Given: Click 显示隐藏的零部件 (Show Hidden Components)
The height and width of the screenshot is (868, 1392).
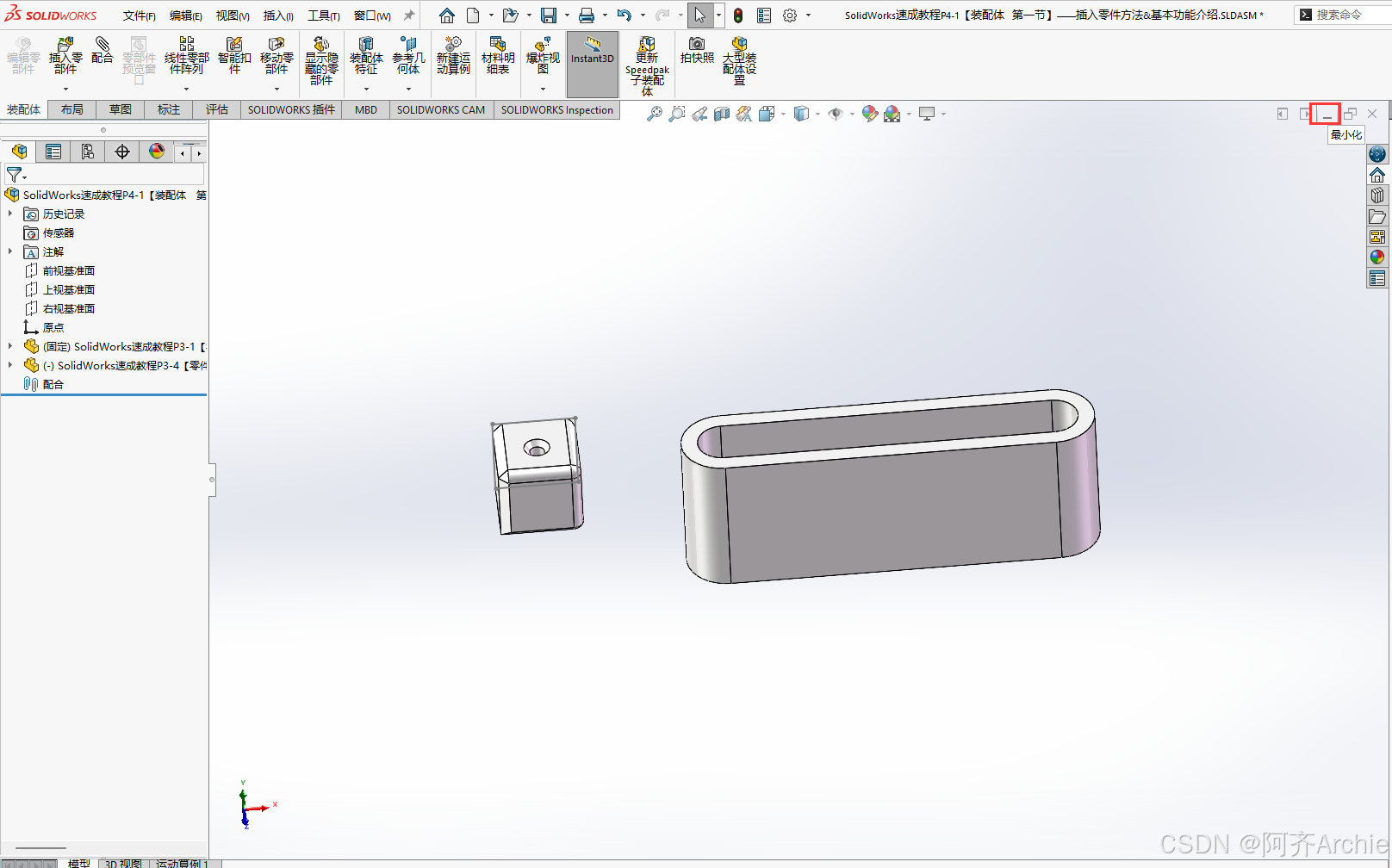Looking at the screenshot, I should (321, 60).
